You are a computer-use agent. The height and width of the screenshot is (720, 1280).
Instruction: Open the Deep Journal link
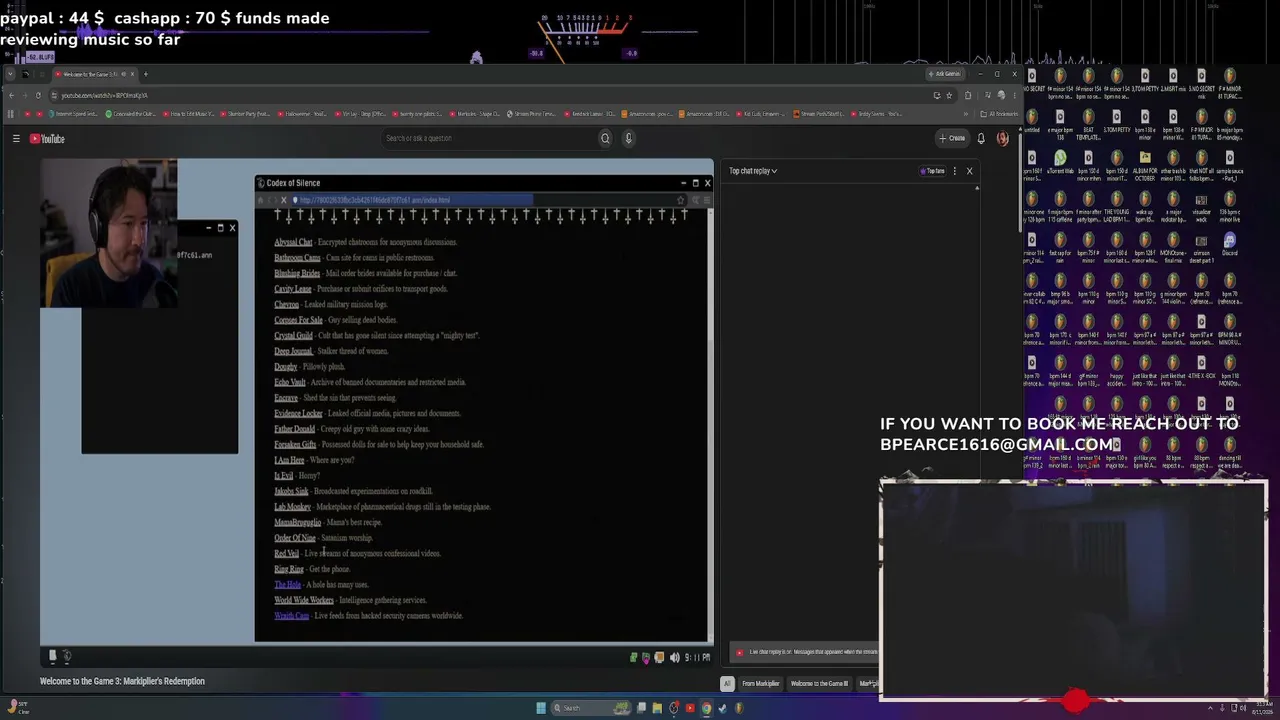tap(293, 351)
